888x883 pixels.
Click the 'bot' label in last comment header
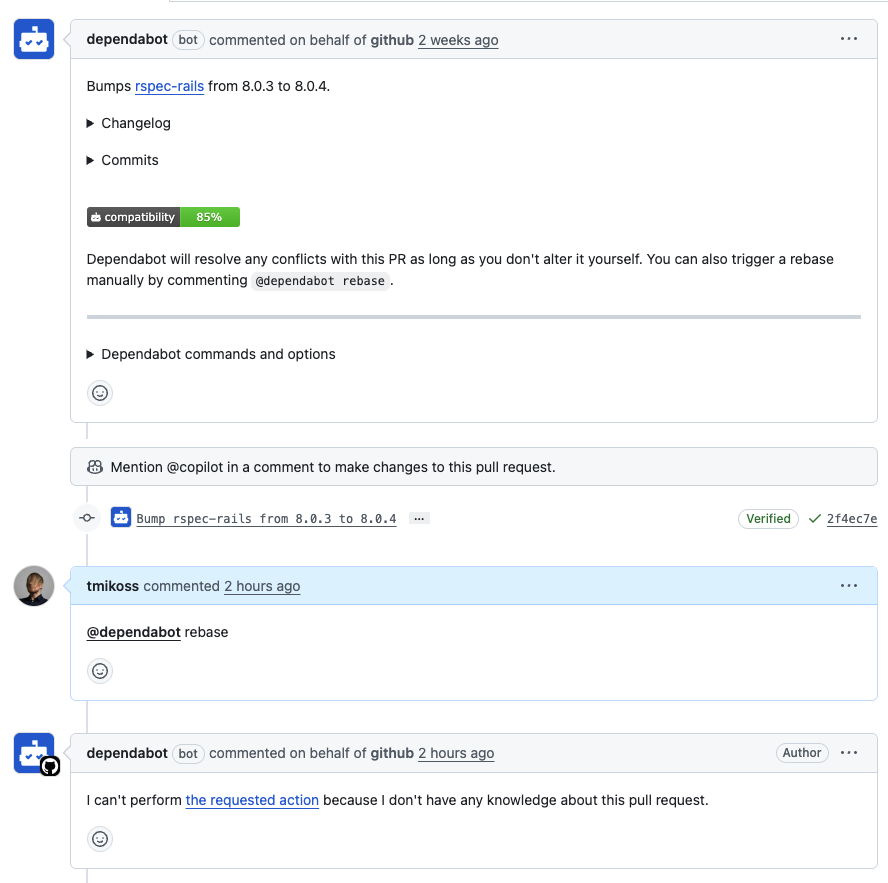(x=188, y=753)
